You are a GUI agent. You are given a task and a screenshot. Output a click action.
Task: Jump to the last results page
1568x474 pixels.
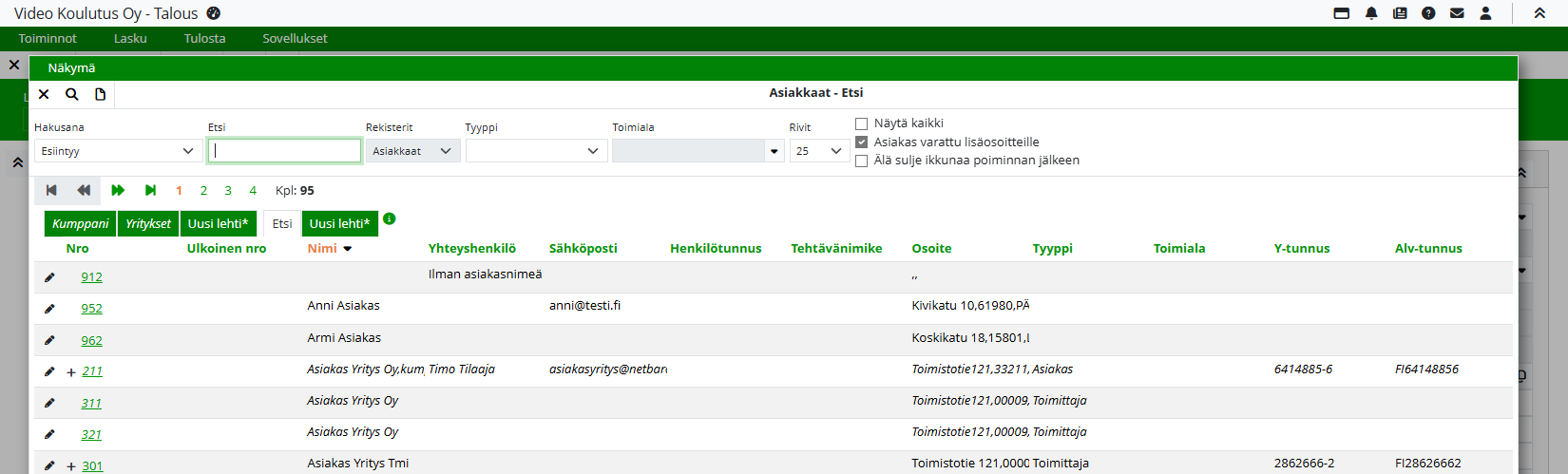tap(150, 190)
